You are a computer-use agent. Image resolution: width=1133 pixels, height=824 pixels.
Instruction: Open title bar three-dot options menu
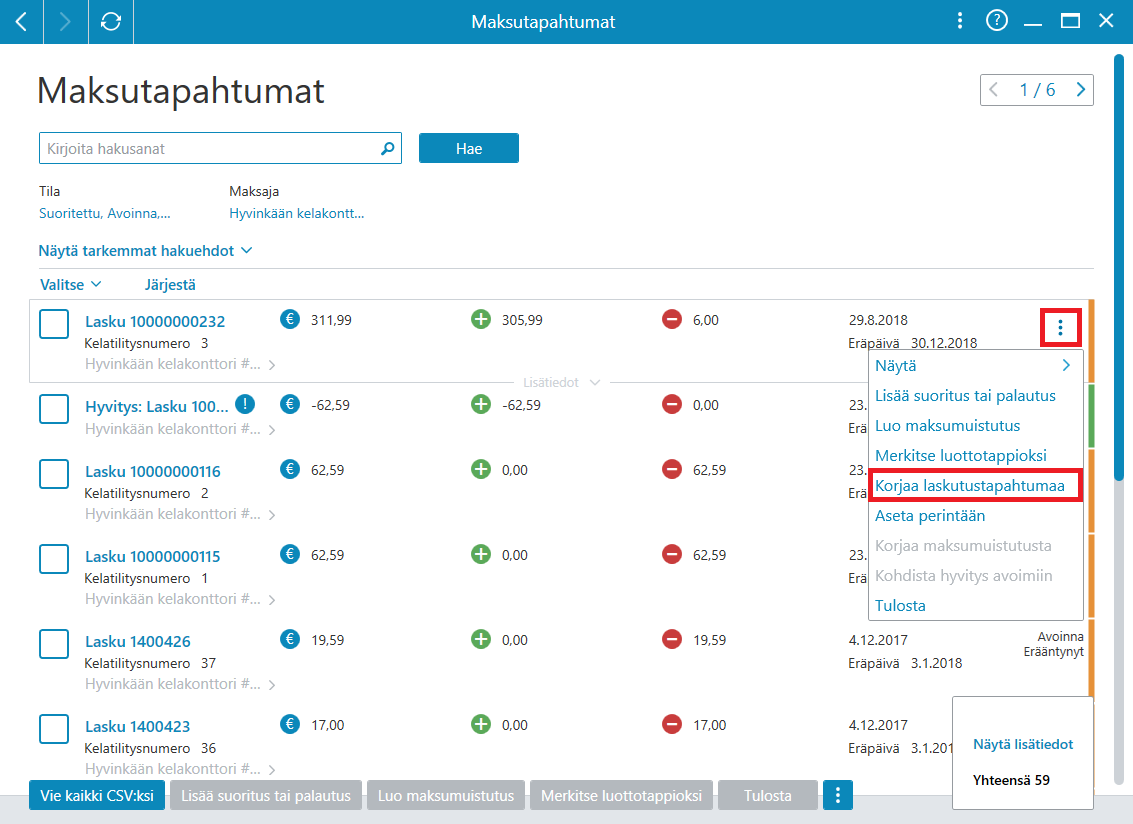tap(960, 21)
